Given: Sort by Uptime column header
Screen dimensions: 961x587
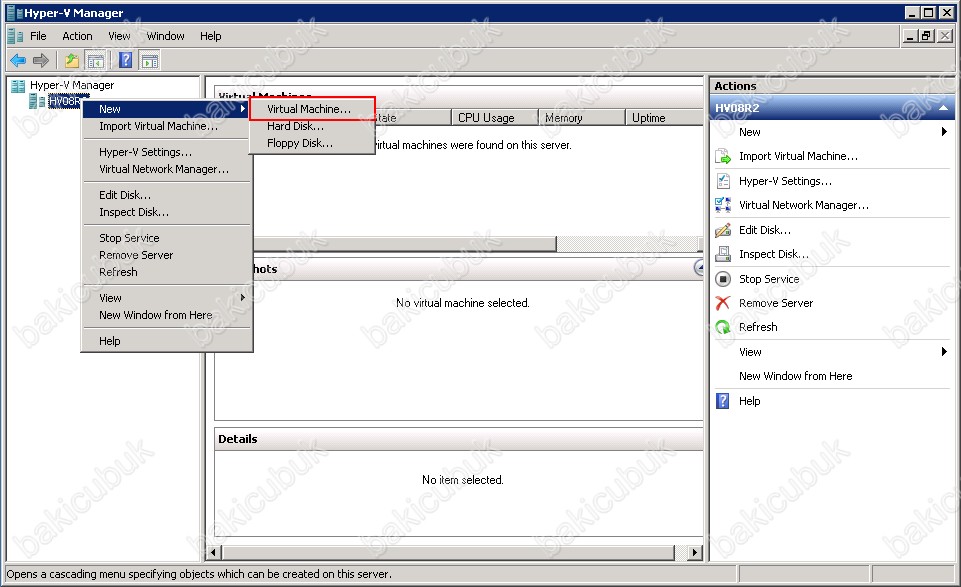Looking at the screenshot, I should click(x=664, y=118).
